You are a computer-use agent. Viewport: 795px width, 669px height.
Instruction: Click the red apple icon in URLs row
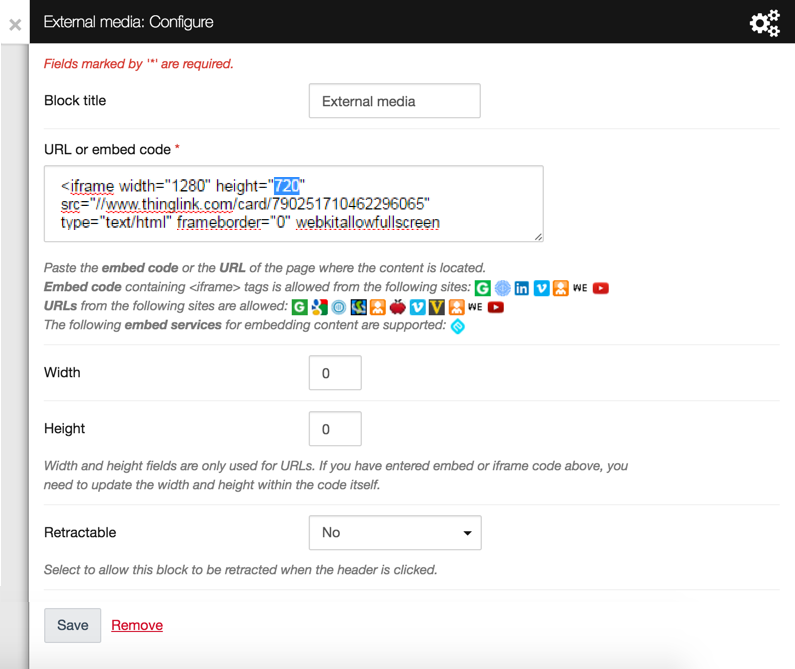click(x=397, y=307)
